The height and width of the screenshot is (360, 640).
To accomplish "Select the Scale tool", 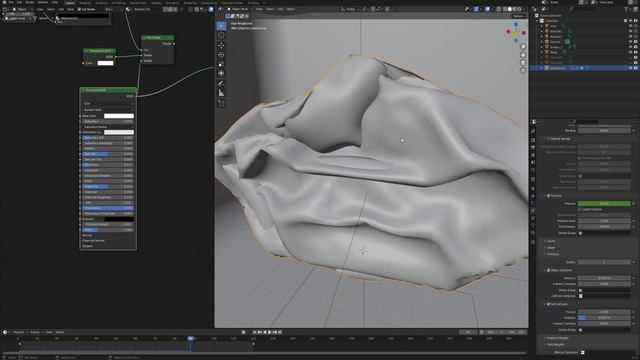I will tap(221, 64).
